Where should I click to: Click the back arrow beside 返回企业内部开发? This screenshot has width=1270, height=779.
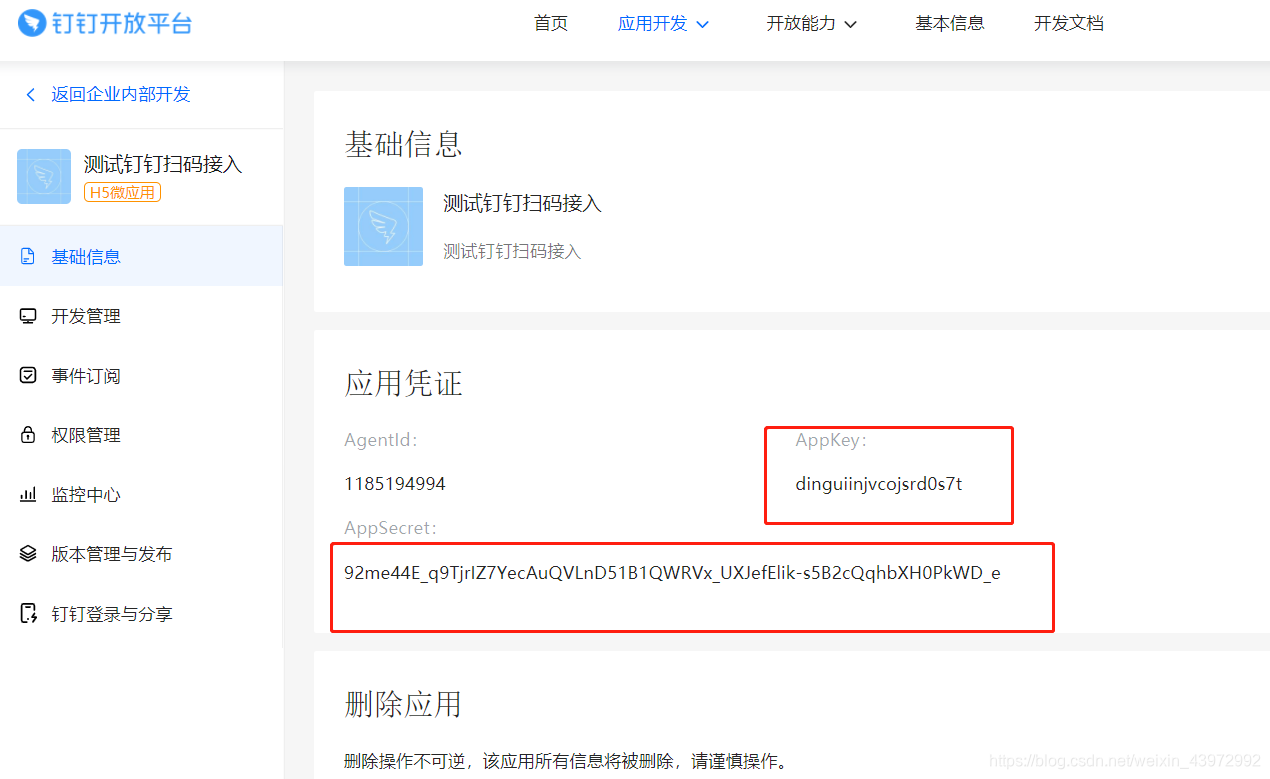(30, 94)
